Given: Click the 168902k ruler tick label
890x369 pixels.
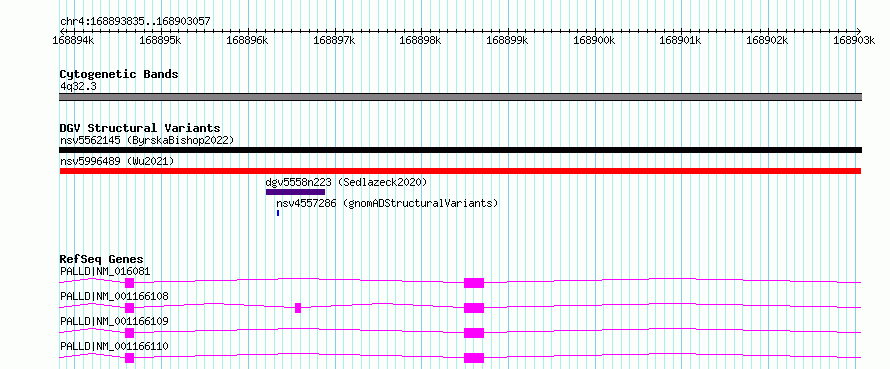Looking at the screenshot, I should pyautogui.click(x=767, y=40).
